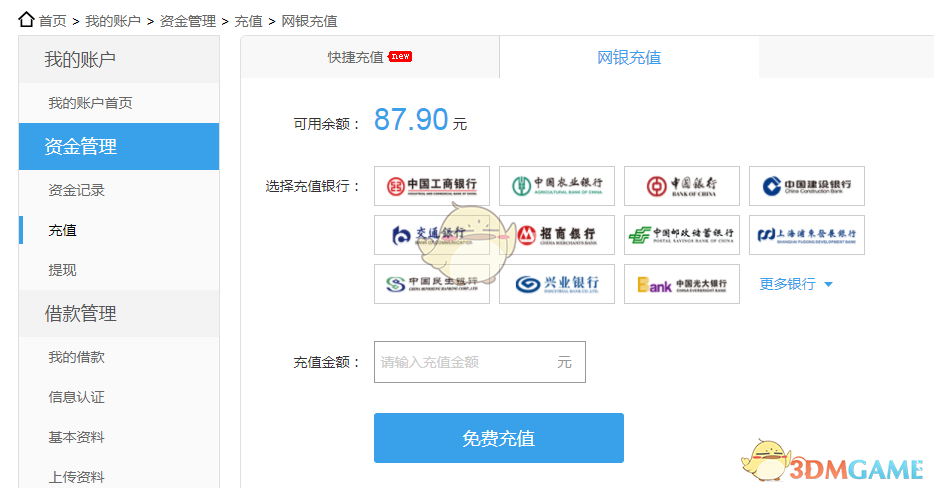Choose 中国工商银行 bank logo

[432, 186]
